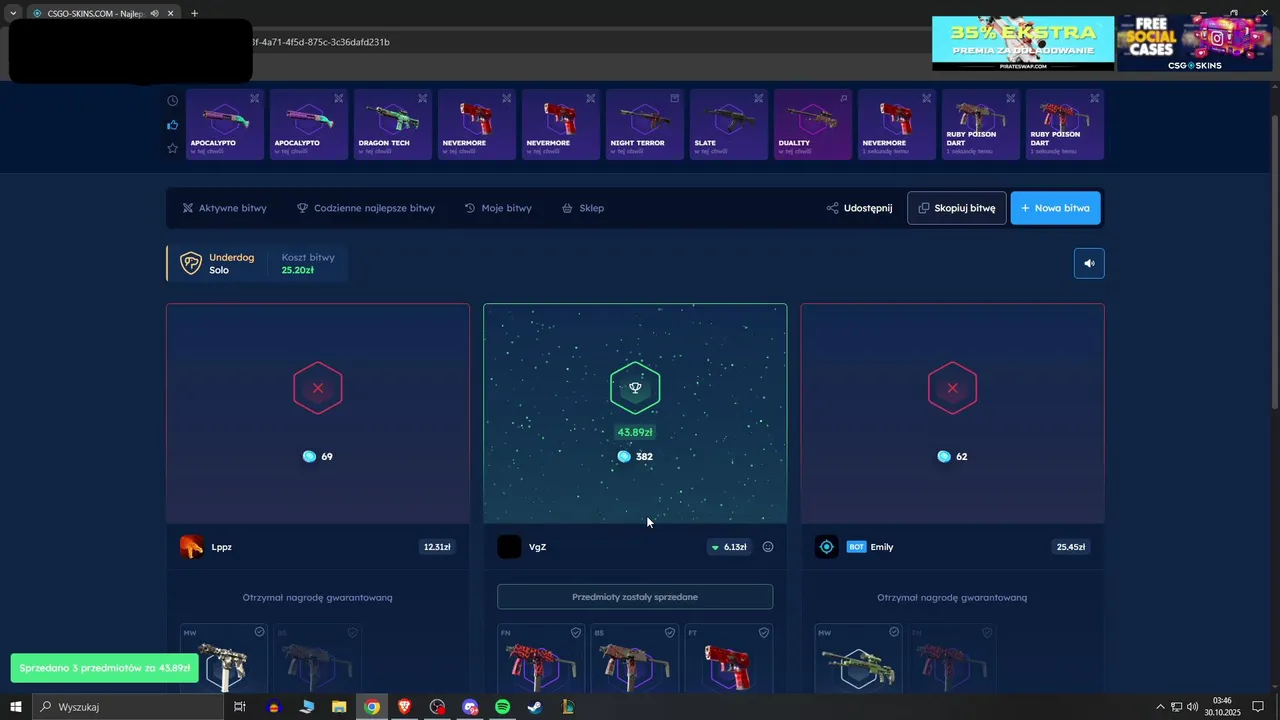Open the 35% Ekstra promo banner

pyautogui.click(x=1023, y=43)
